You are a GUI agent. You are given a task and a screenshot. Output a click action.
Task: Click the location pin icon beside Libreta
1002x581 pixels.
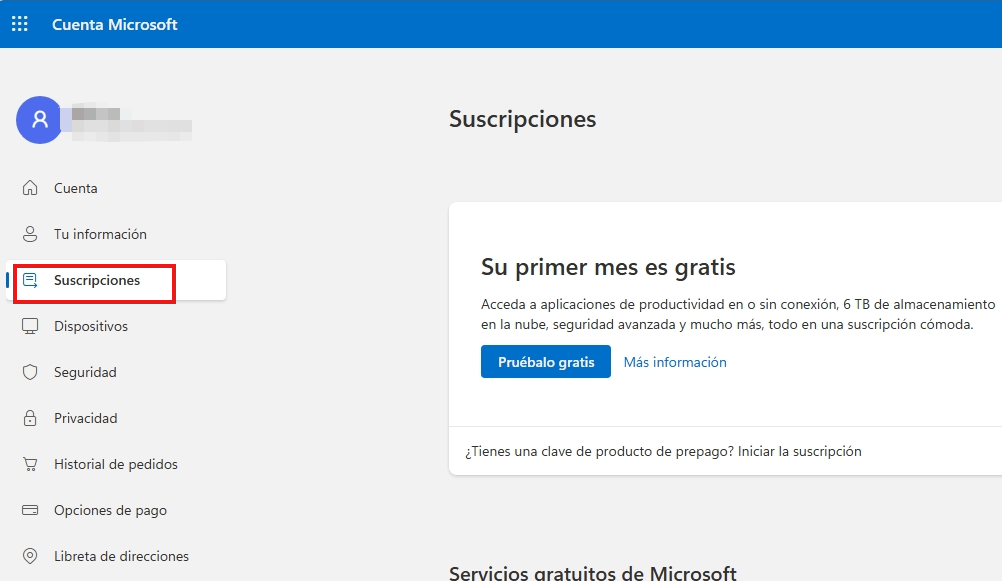30,556
